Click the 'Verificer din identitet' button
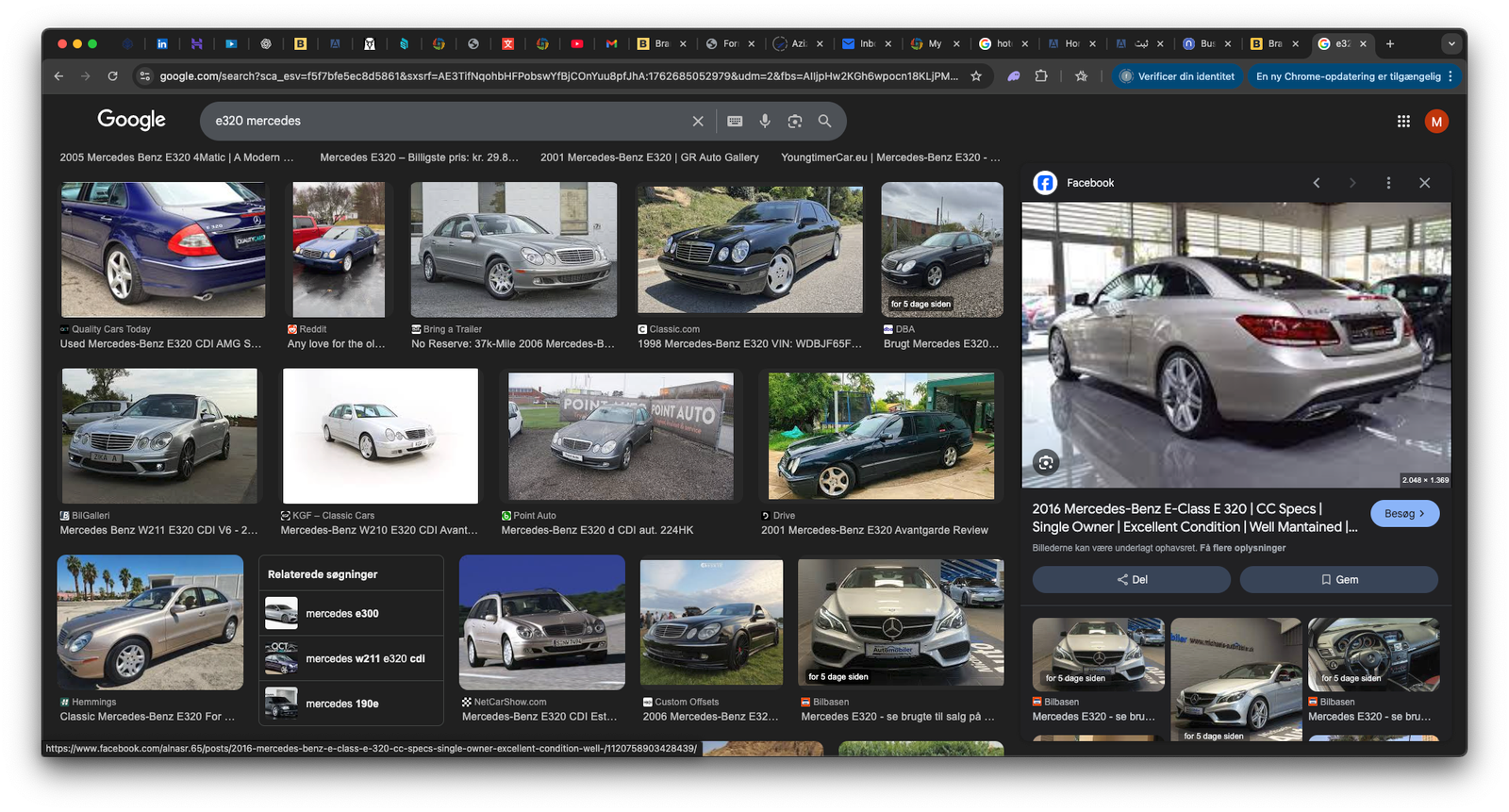 pyautogui.click(x=1175, y=76)
